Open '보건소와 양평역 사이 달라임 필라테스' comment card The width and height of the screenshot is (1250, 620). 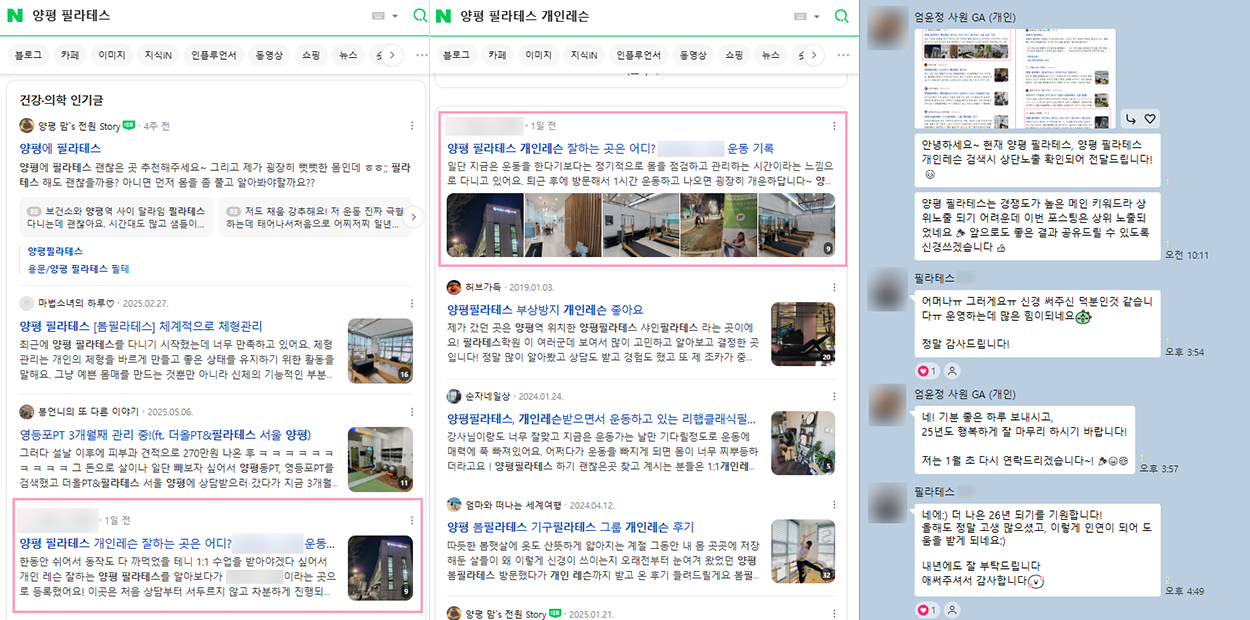coord(116,218)
